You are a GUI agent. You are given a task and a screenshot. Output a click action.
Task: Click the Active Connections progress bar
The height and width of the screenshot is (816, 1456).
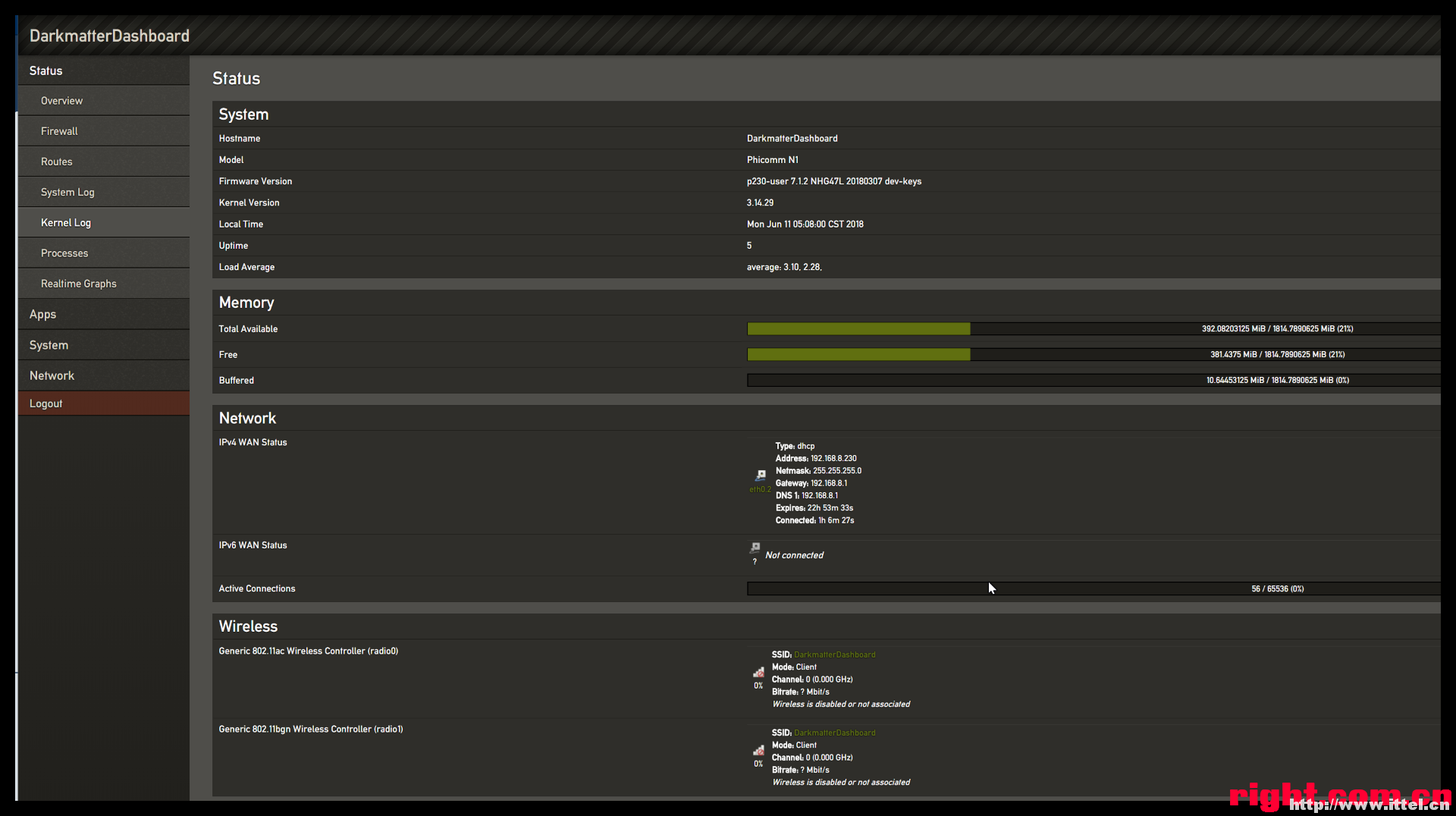(x=1094, y=588)
